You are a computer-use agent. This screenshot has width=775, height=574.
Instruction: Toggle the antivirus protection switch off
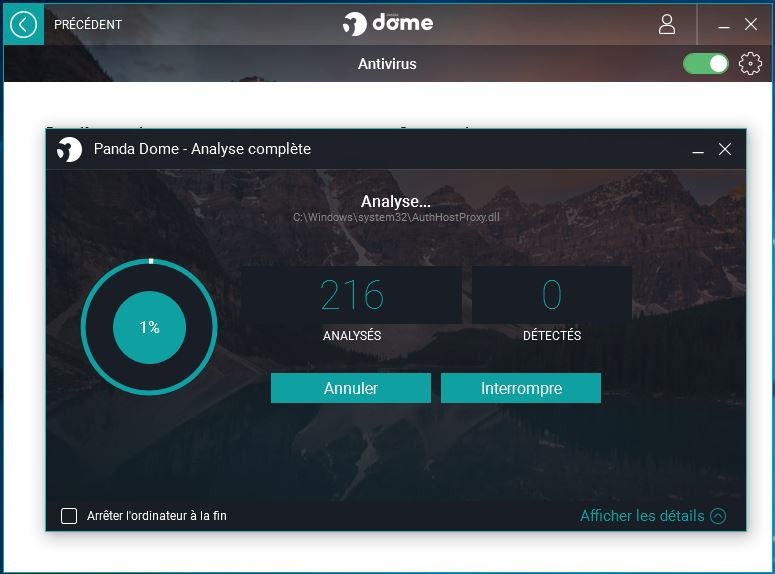click(706, 64)
